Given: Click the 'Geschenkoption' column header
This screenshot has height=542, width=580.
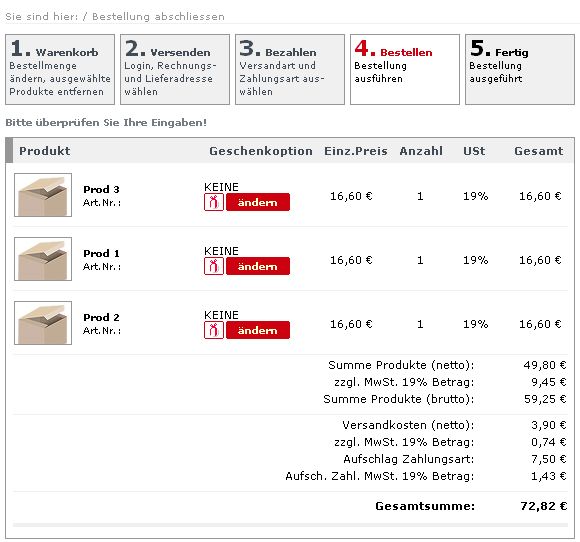Looking at the screenshot, I should click(261, 151).
